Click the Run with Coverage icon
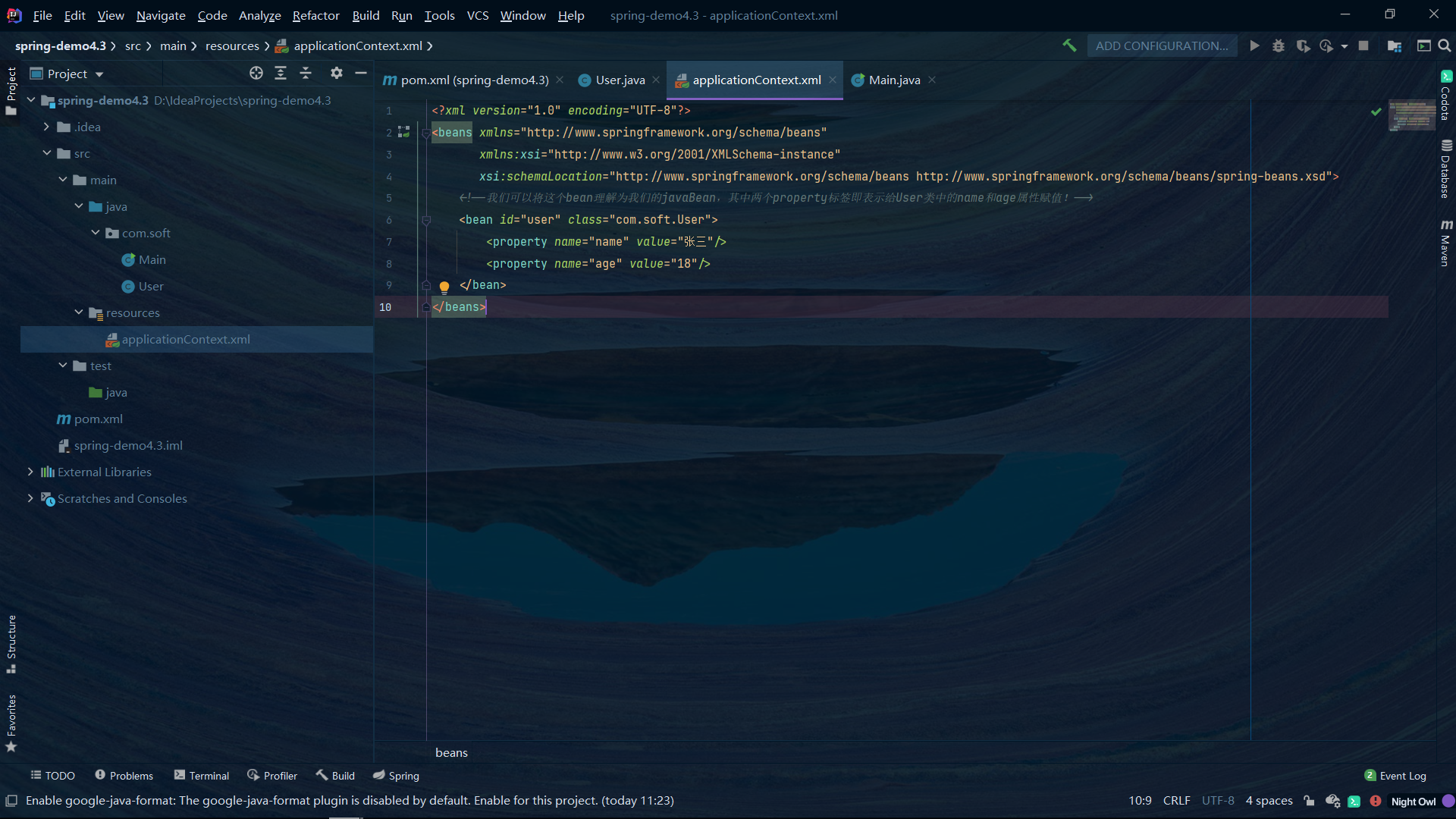Image resolution: width=1456 pixels, height=819 pixels. point(1303,45)
